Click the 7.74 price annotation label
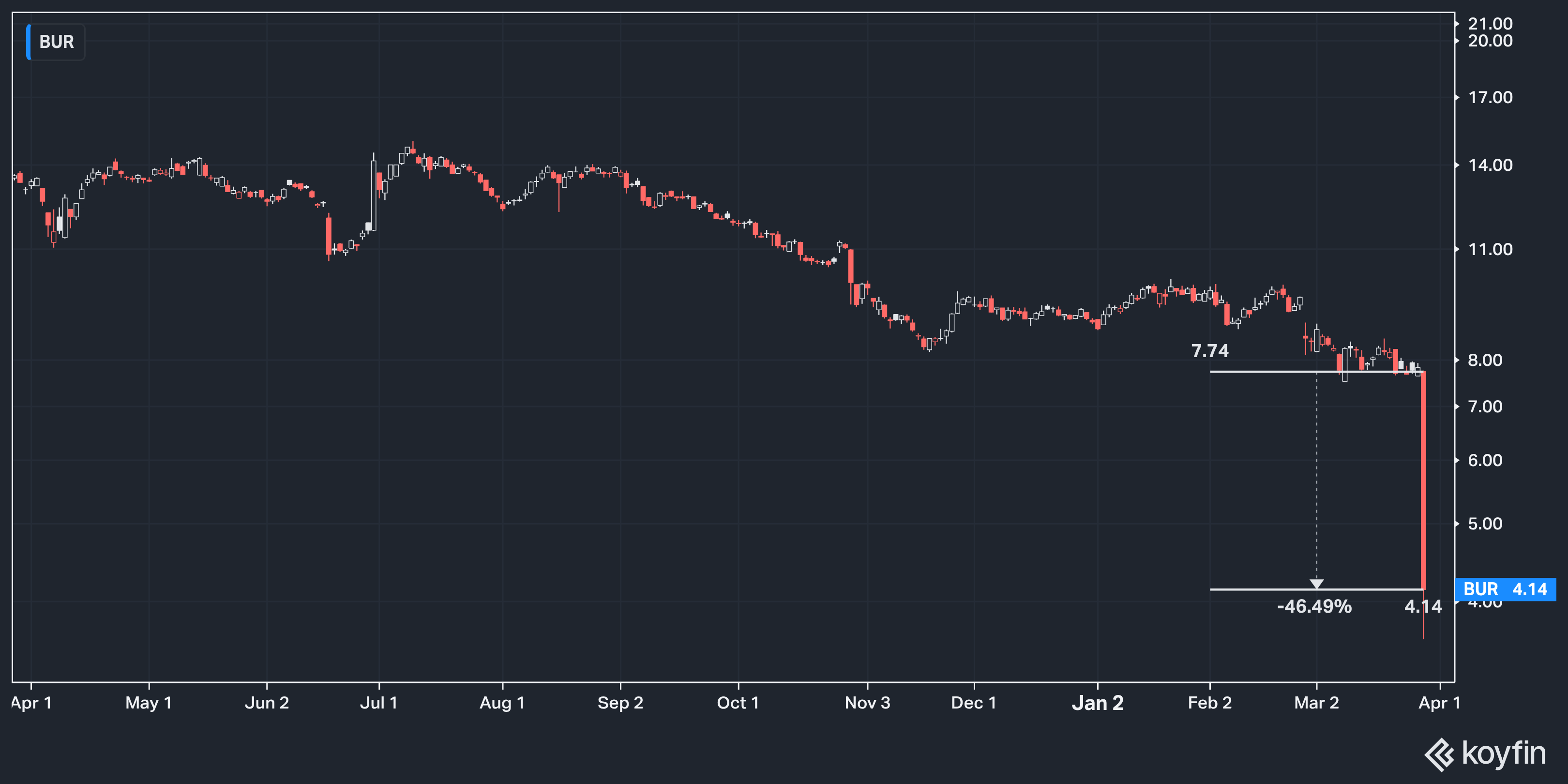 point(1209,351)
